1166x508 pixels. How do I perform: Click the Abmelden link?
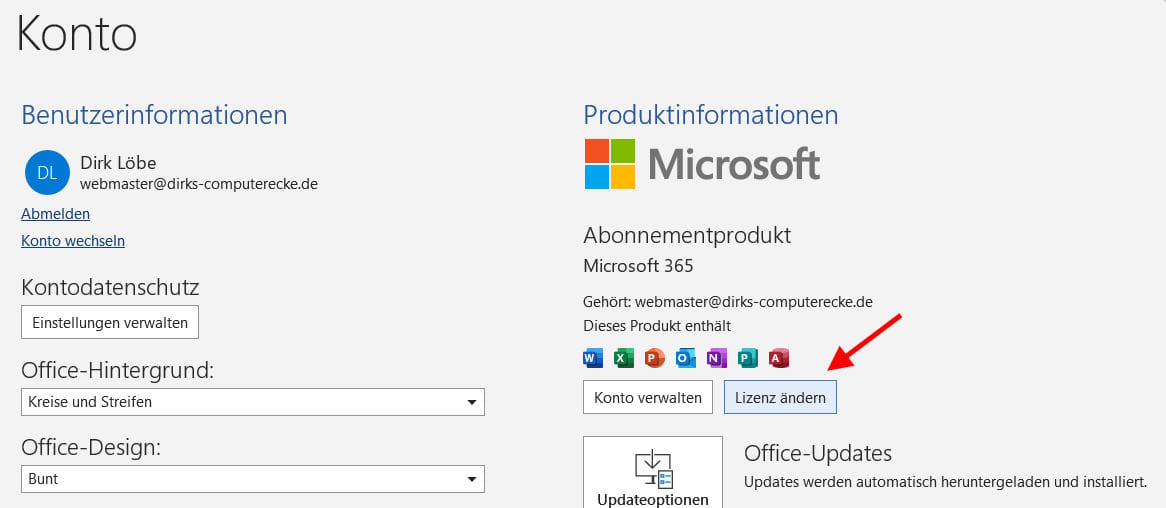coord(56,214)
